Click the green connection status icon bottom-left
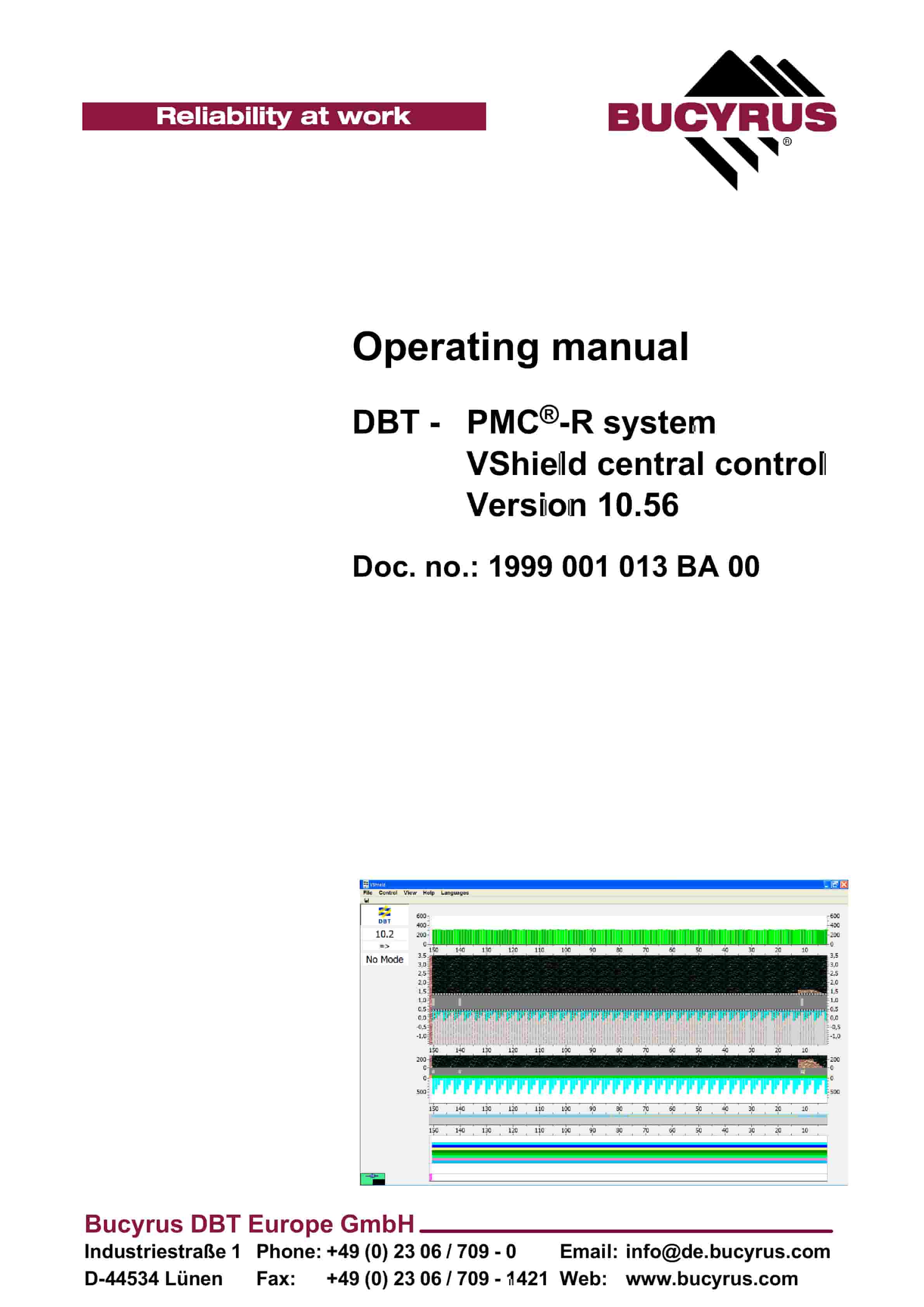 [372, 1178]
